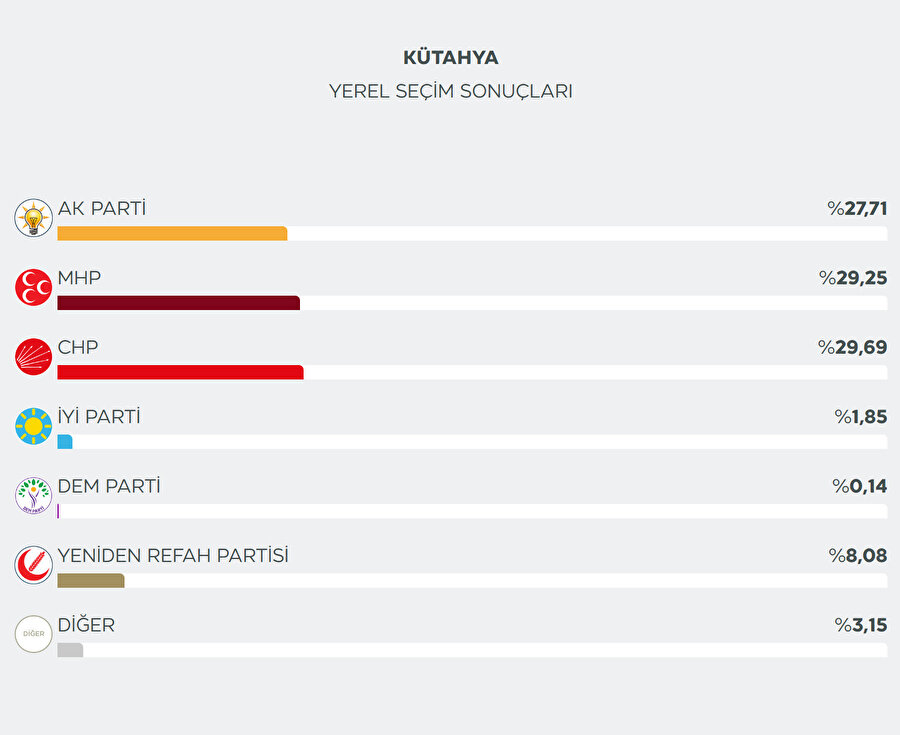Click the YEREL SEÇİM SONUÇLARI subtitle
This screenshot has width=900, height=735.
[x=450, y=91]
